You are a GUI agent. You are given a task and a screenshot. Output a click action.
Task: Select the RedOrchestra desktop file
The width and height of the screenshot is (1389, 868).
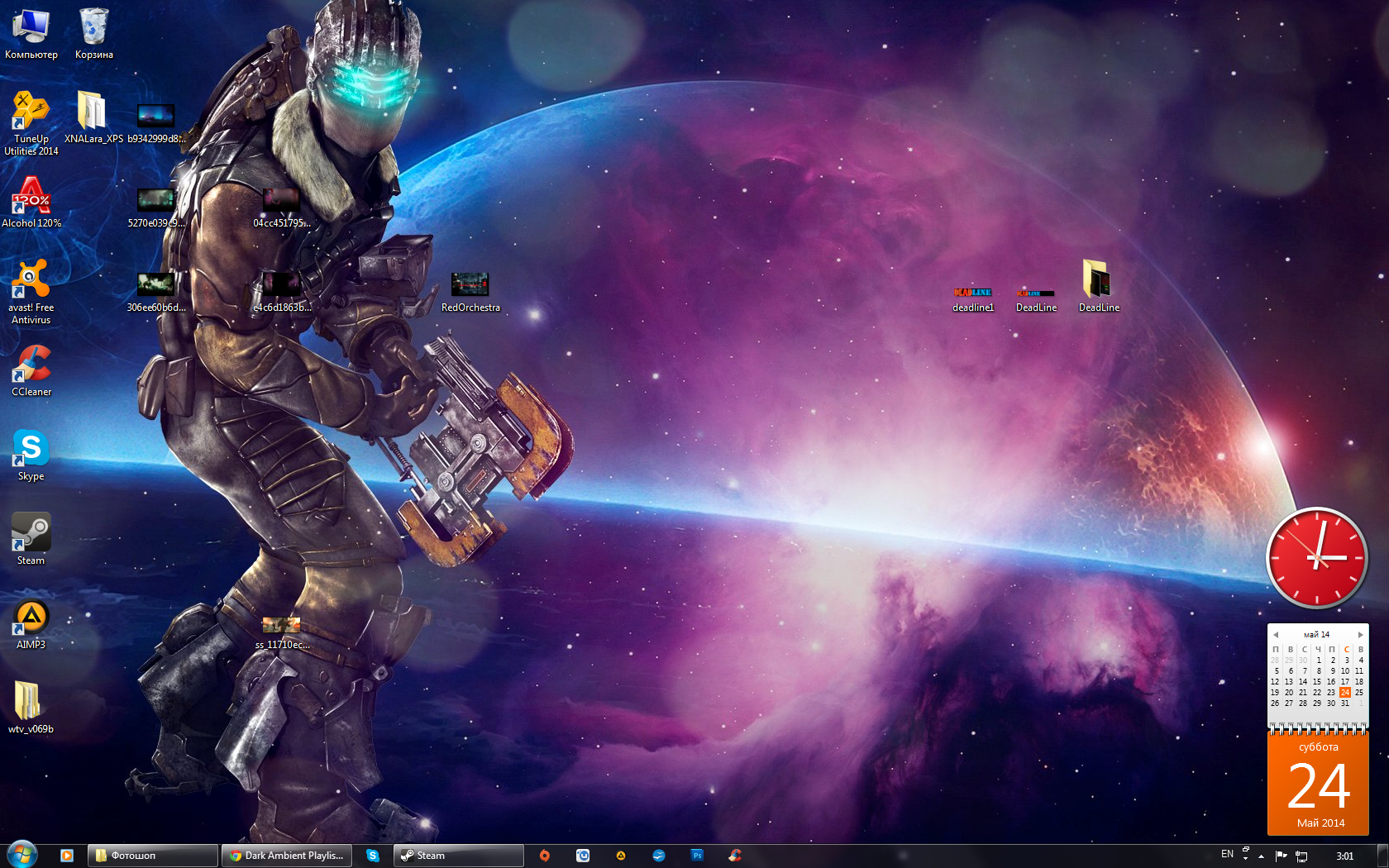470,292
